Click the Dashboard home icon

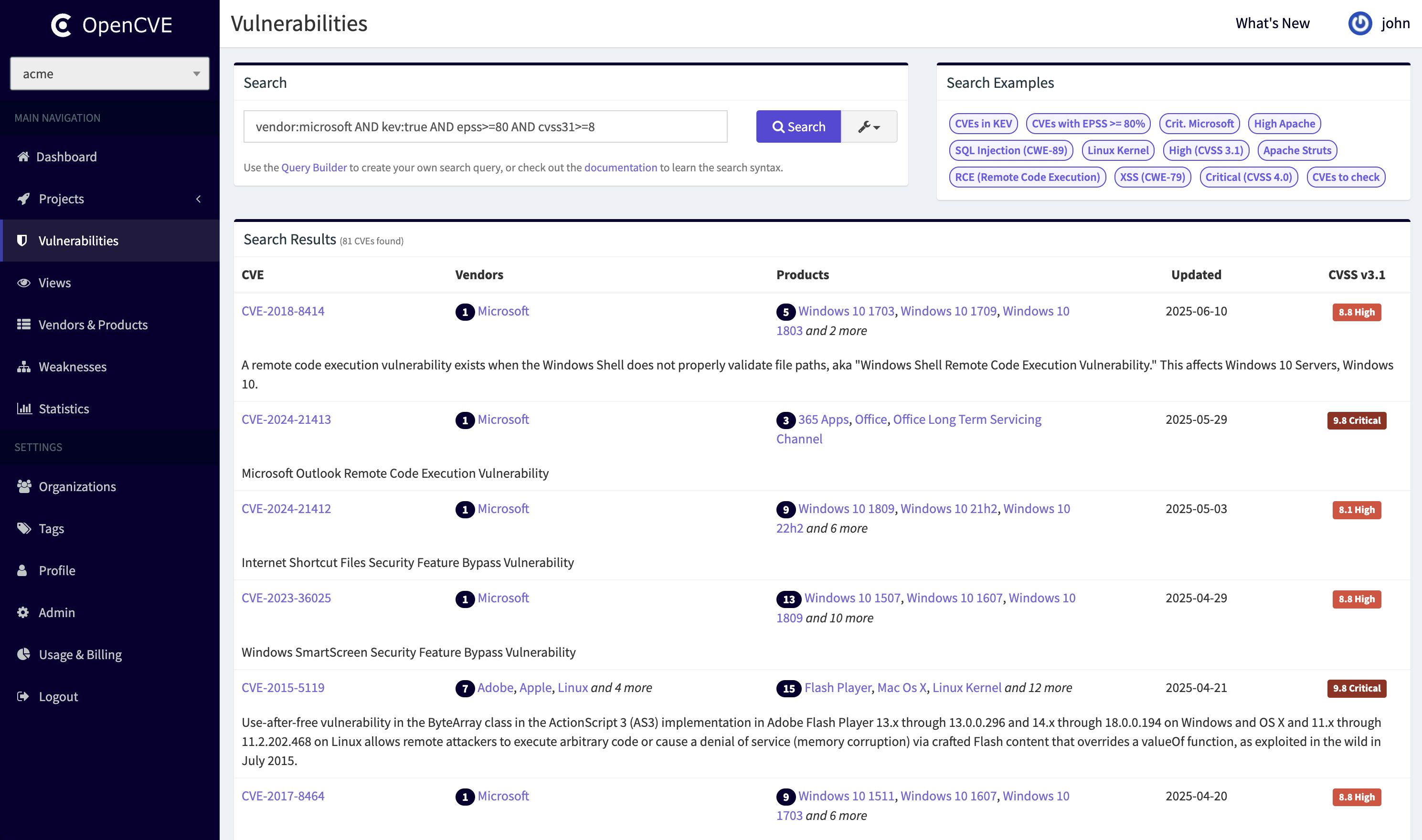(x=23, y=156)
